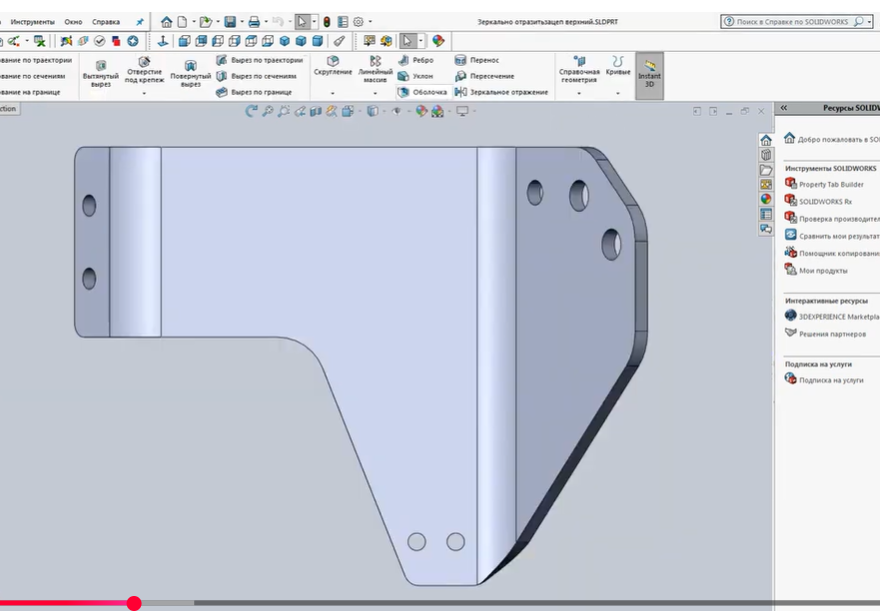Toggle the selection filter arrow in the second toolbar
The image size is (880, 611).
pos(407,41)
